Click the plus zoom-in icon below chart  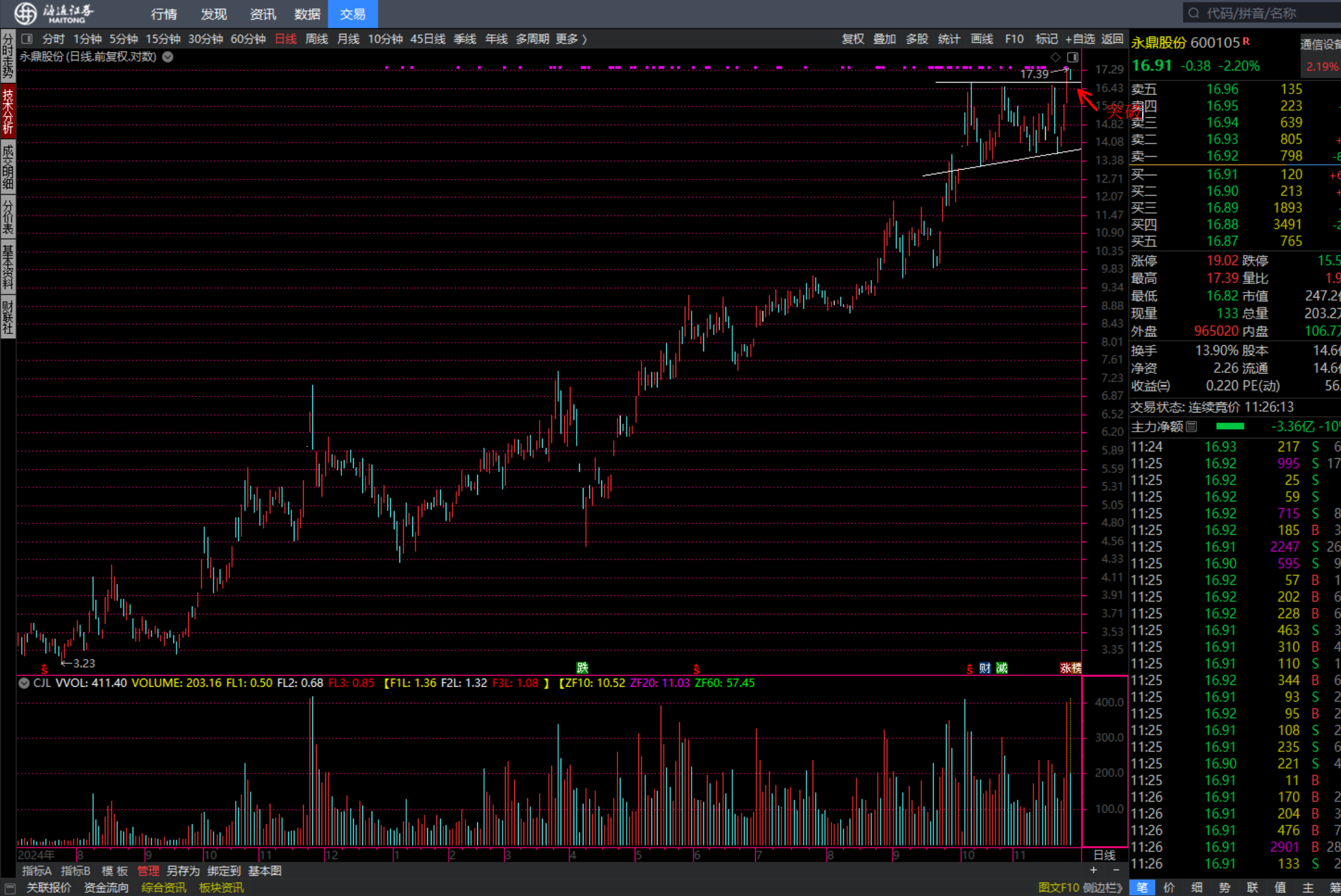[1093, 870]
